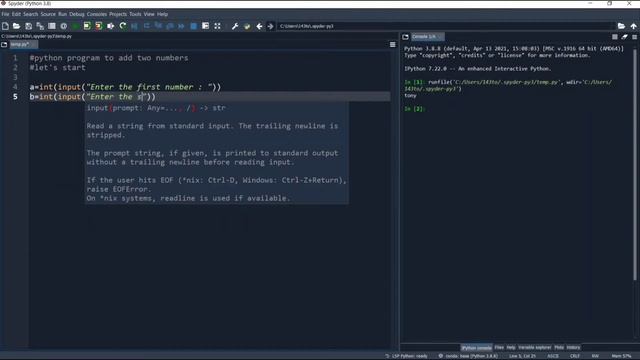Switch to the IPython console pane tab
This screenshot has height=360, width=640.
(476, 348)
